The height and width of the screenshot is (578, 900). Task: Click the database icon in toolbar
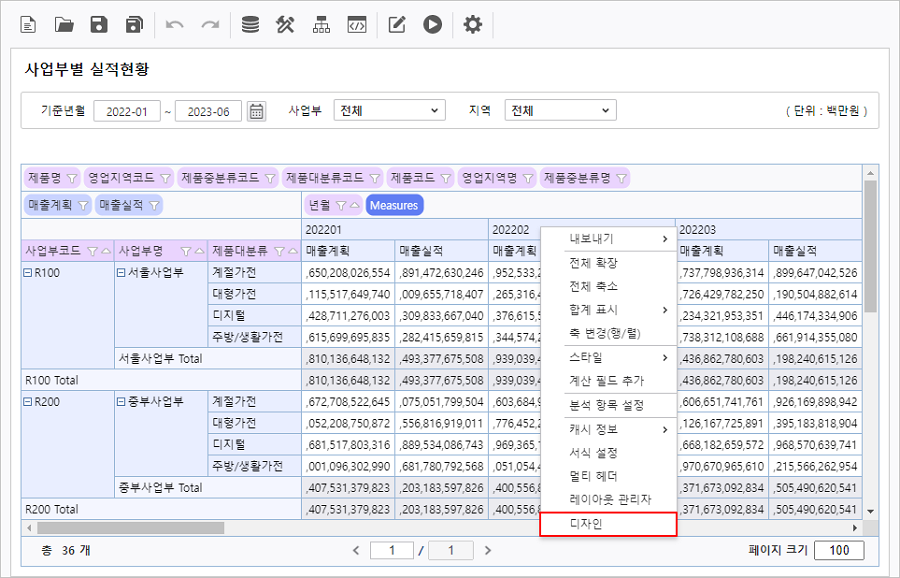click(x=250, y=25)
